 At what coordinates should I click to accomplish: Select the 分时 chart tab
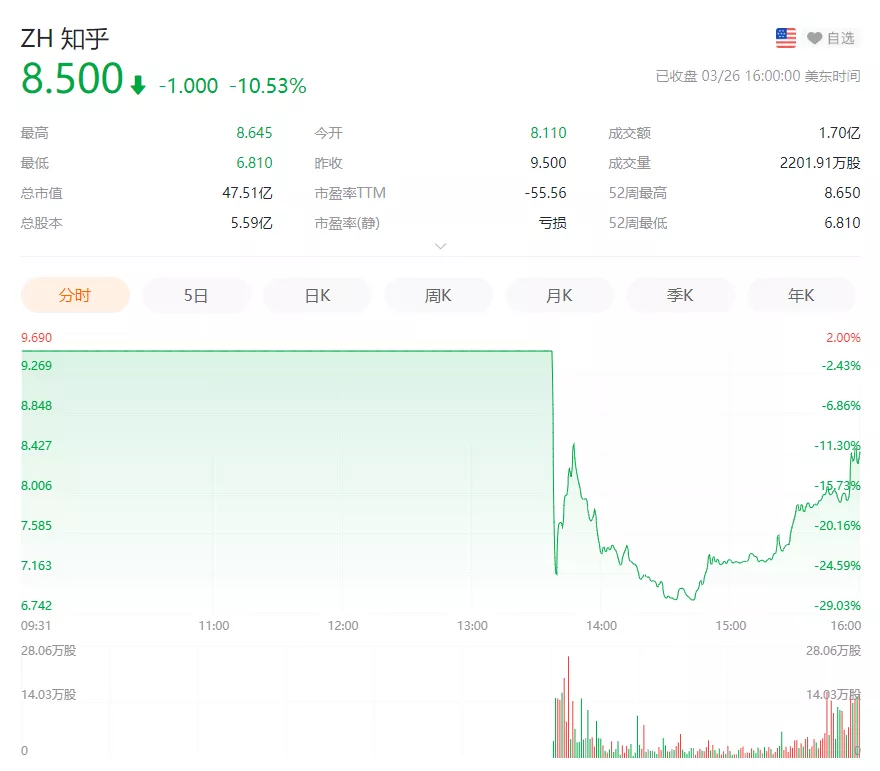pos(75,295)
